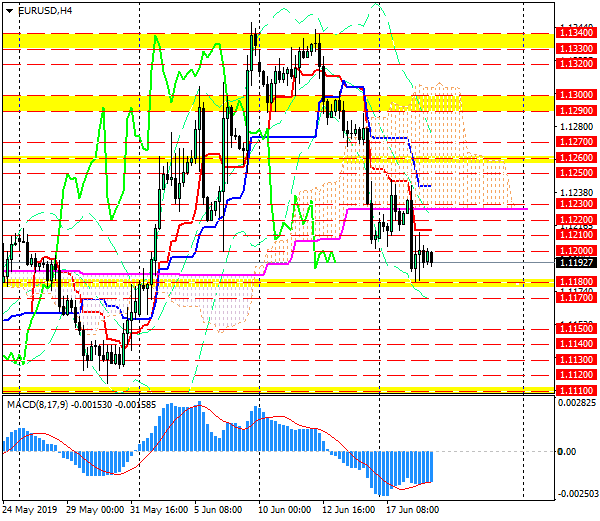Select the 1.12600 price level label
The height and width of the screenshot is (521, 600).
[577, 157]
